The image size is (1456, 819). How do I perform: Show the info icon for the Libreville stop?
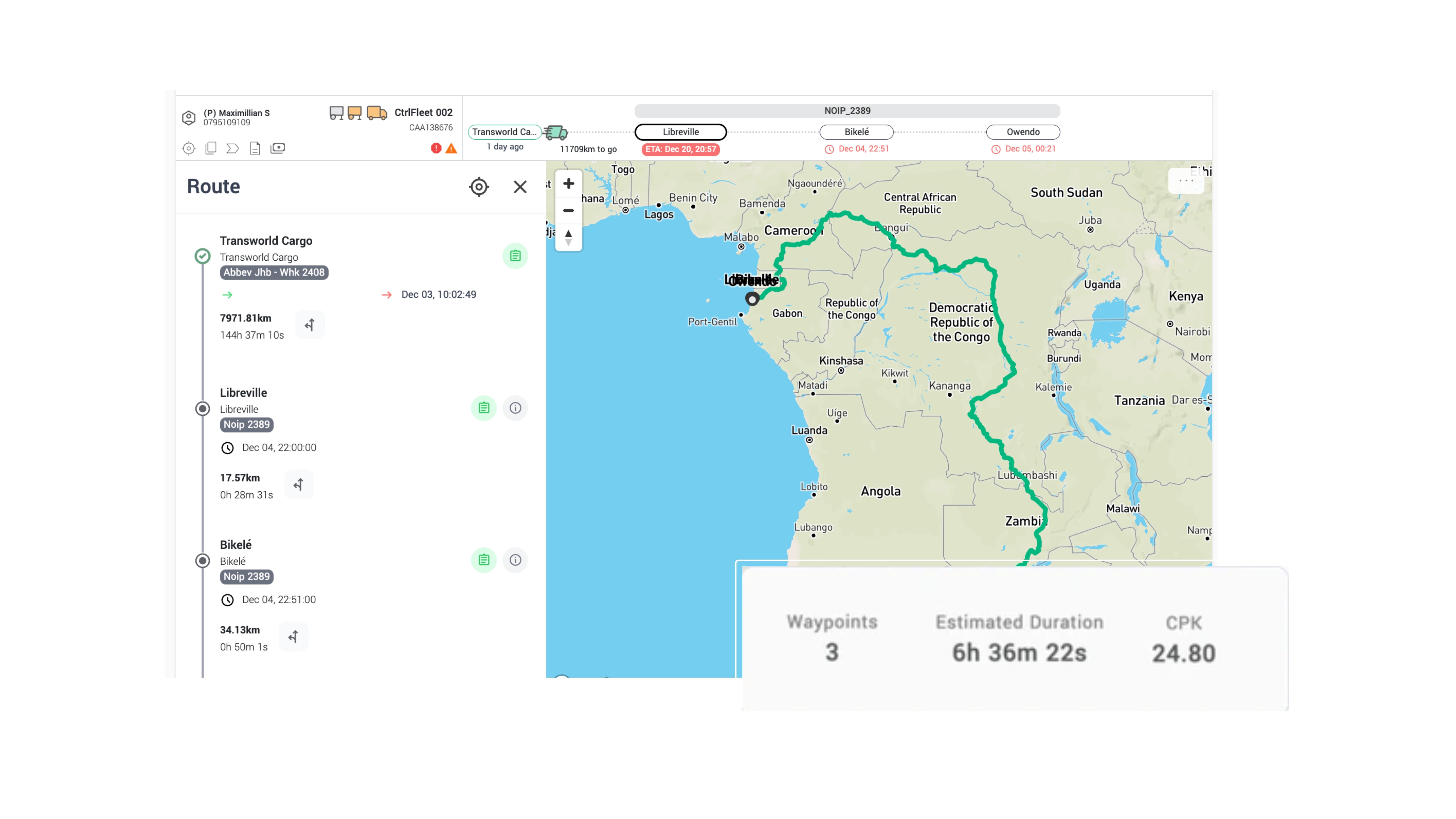point(515,408)
